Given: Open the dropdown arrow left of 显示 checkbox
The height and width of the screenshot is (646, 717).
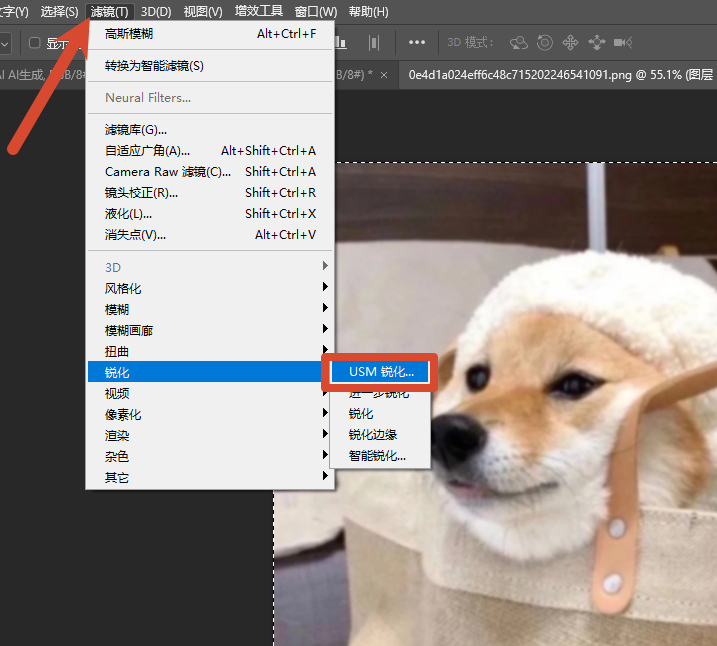Looking at the screenshot, I should click(x=5, y=44).
